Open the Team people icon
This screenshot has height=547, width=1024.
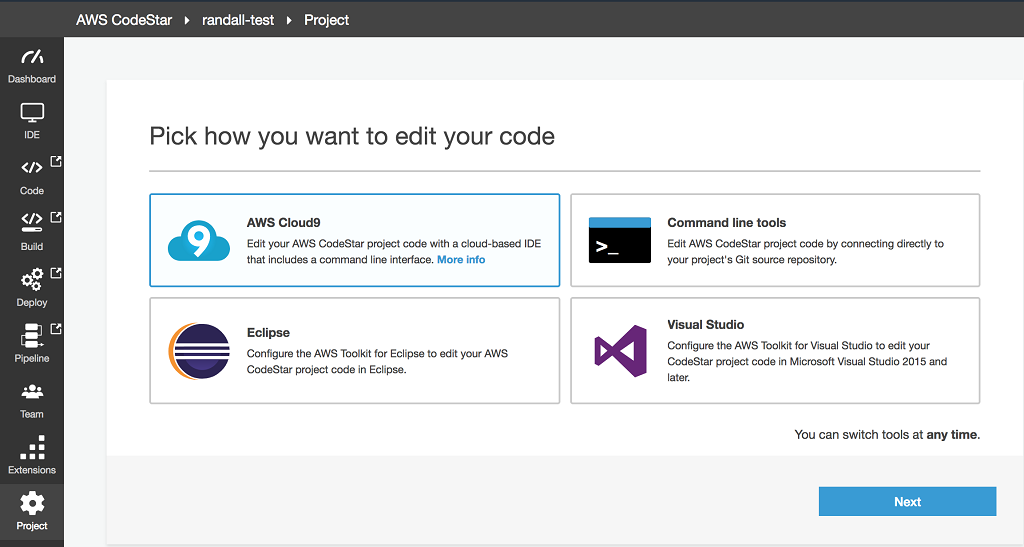31,391
